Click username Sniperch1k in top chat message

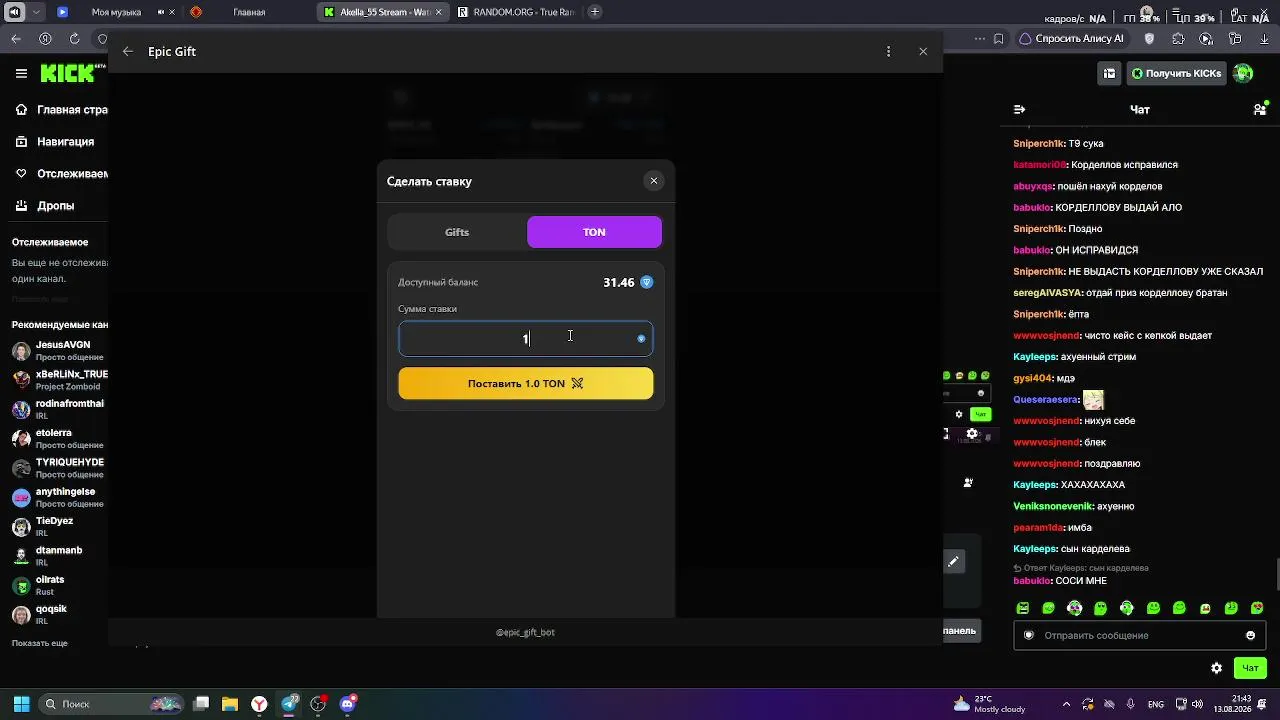1039,144
